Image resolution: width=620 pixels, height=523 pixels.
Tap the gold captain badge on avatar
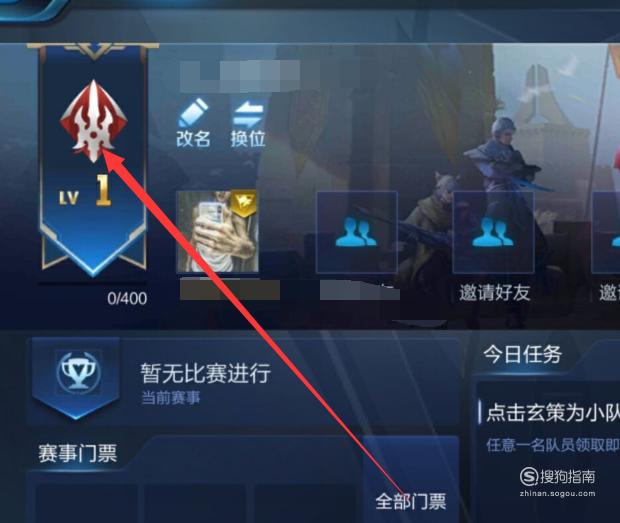[244, 203]
